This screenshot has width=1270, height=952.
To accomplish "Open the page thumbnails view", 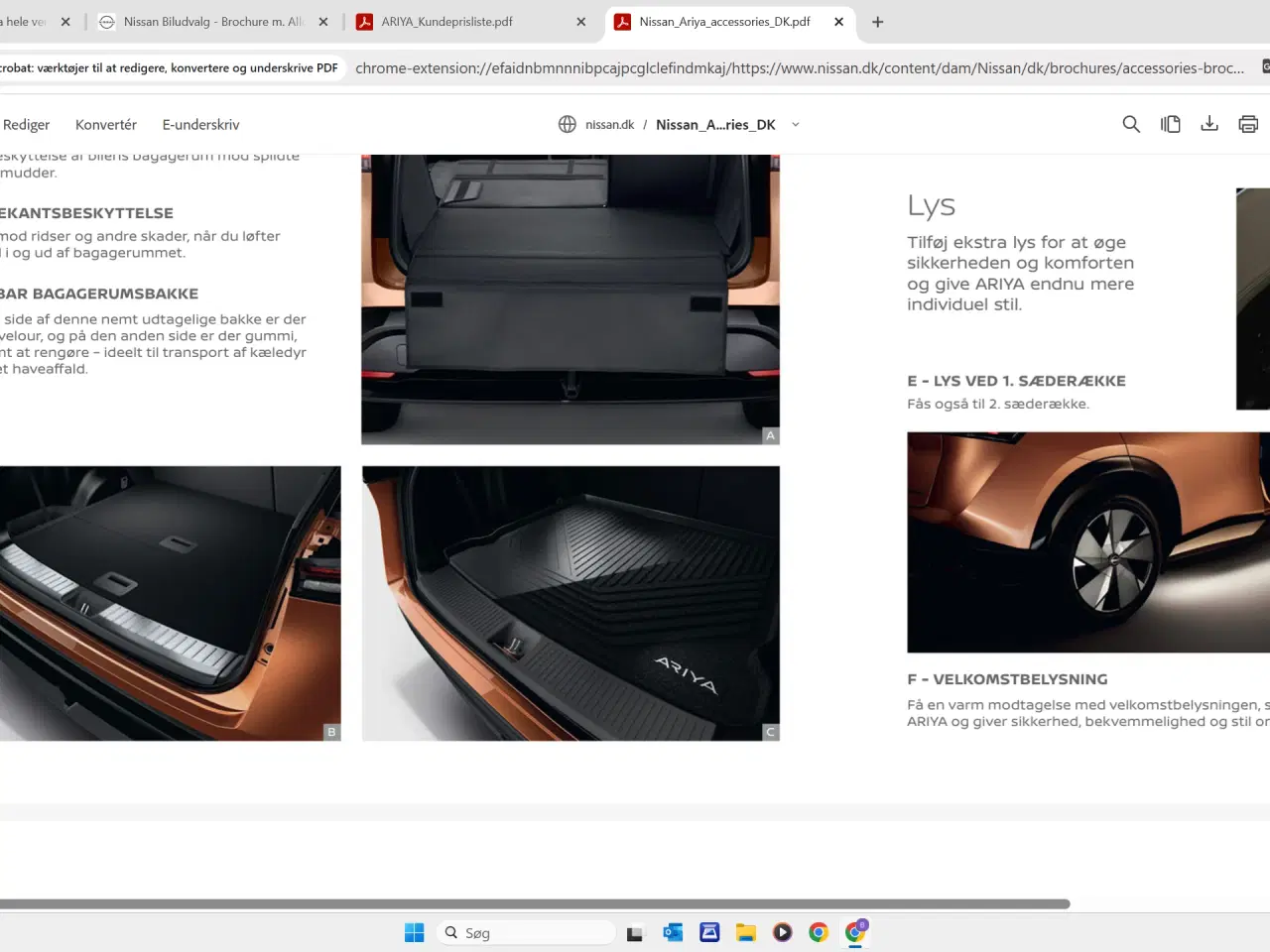I will [1171, 123].
